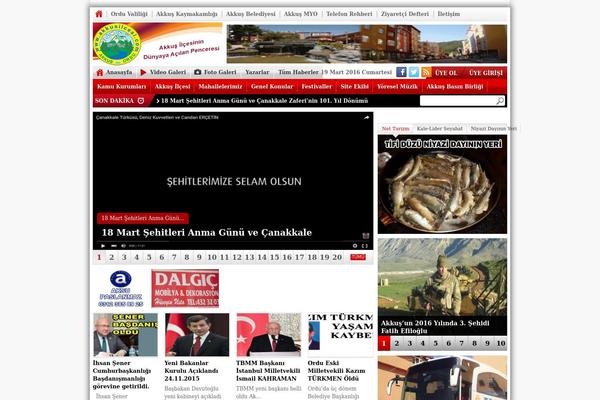Click the red home icon in top bar
This screenshot has width=600, height=400.
coord(99,14)
